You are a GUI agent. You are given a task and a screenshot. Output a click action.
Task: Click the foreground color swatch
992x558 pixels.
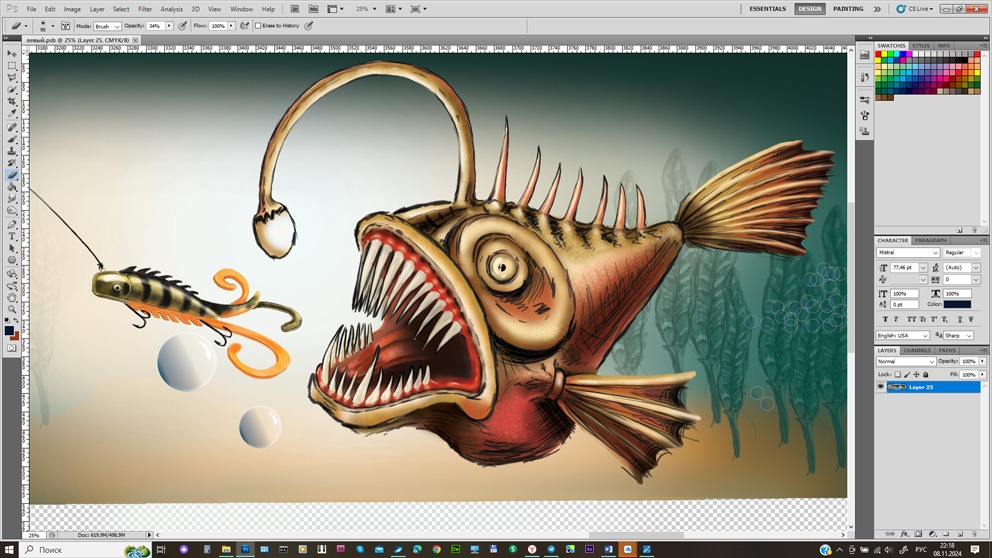(9, 330)
